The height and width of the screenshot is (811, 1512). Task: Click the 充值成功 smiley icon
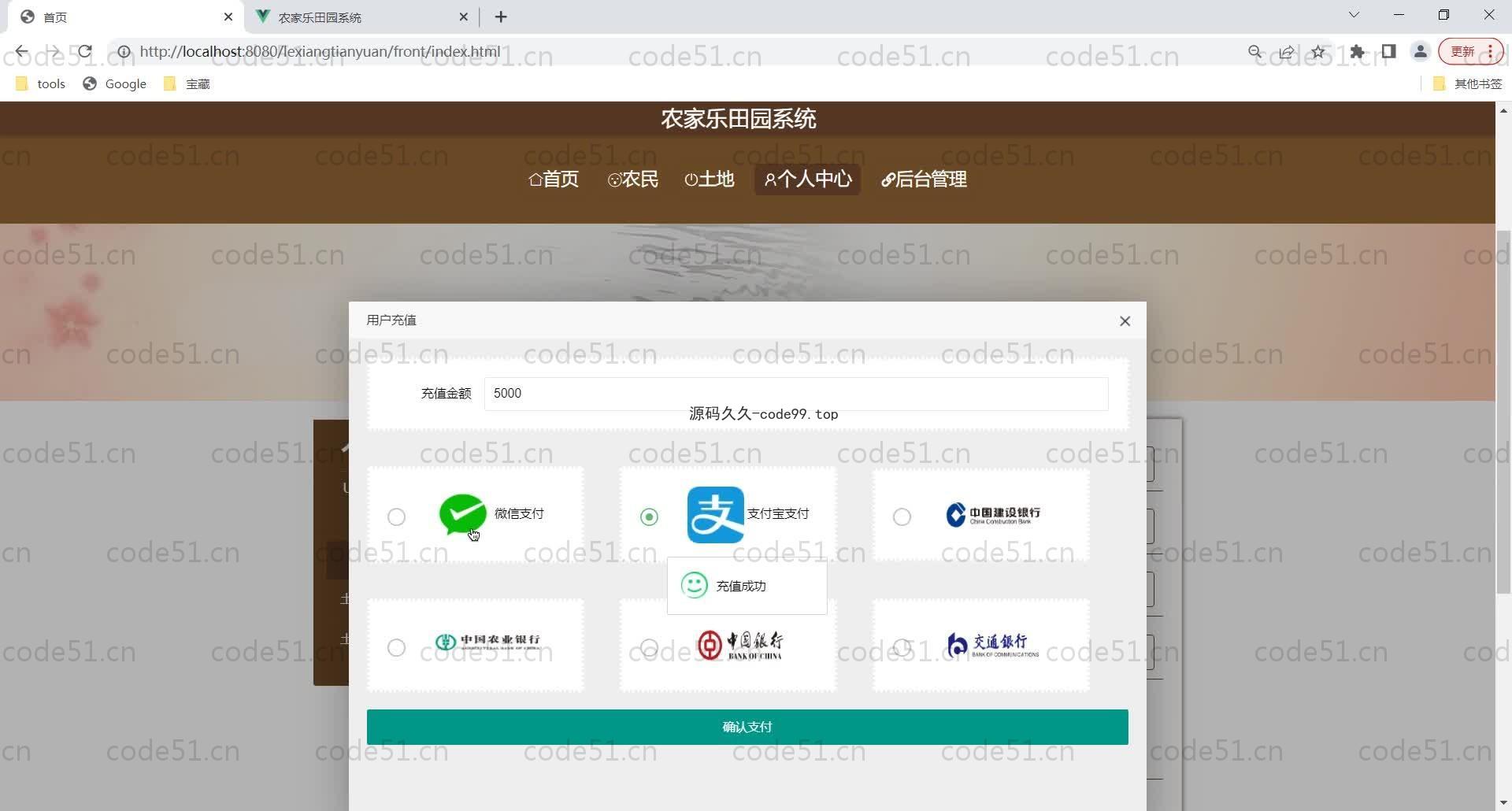click(694, 585)
